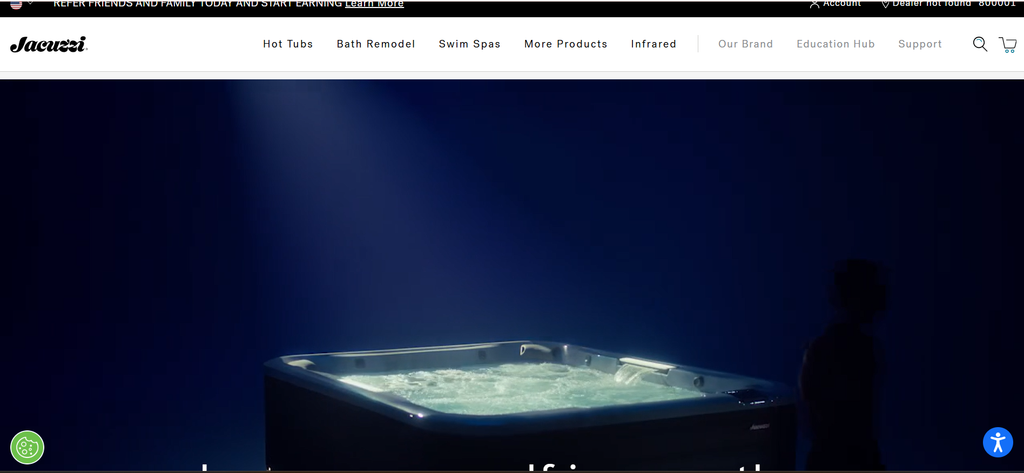The height and width of the screenshot is (473, 1024).
Task: Open the accessibility widget icon
Action: (998, 442)
